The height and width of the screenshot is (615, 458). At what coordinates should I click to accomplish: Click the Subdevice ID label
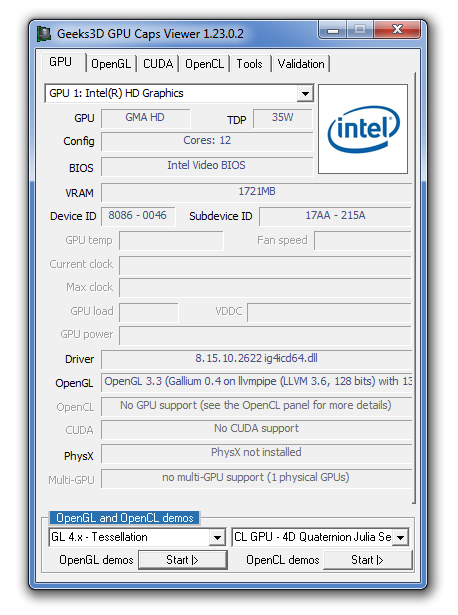coord(220,217)
